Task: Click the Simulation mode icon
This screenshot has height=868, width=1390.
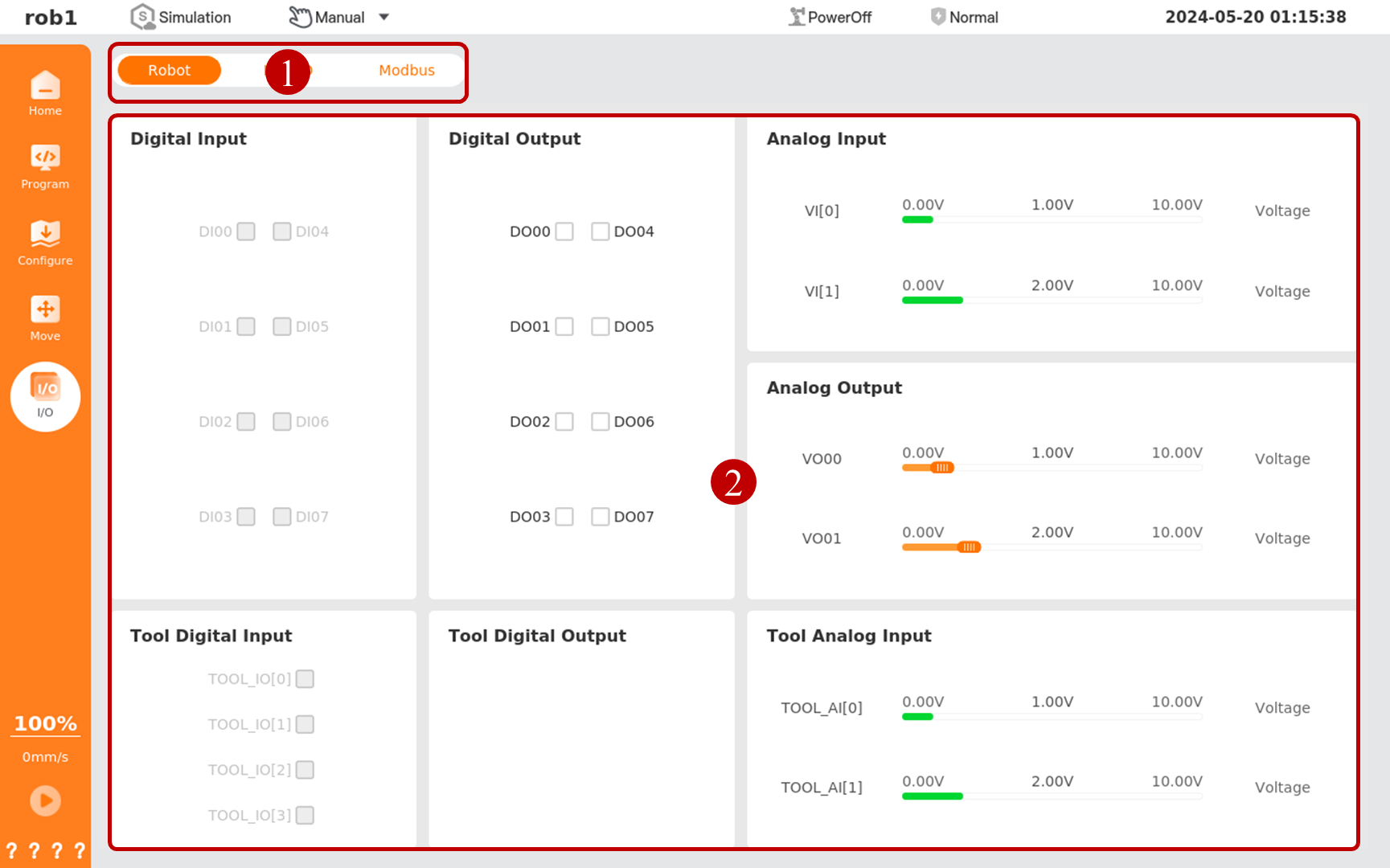Action: click(142, 17)
